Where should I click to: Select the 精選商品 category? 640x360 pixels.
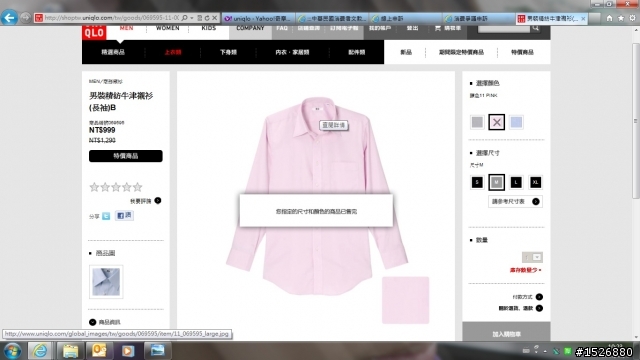pos(113,52)
